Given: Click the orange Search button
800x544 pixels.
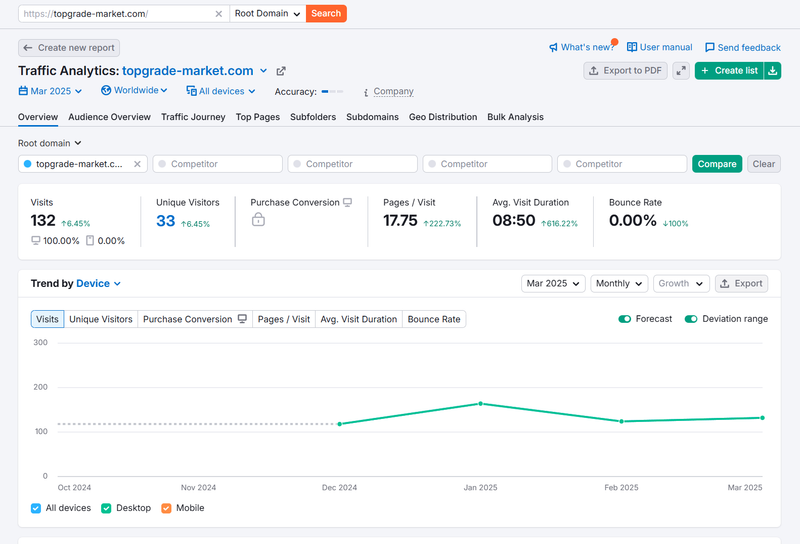Looking at the screenshot, I should point(326,14).
